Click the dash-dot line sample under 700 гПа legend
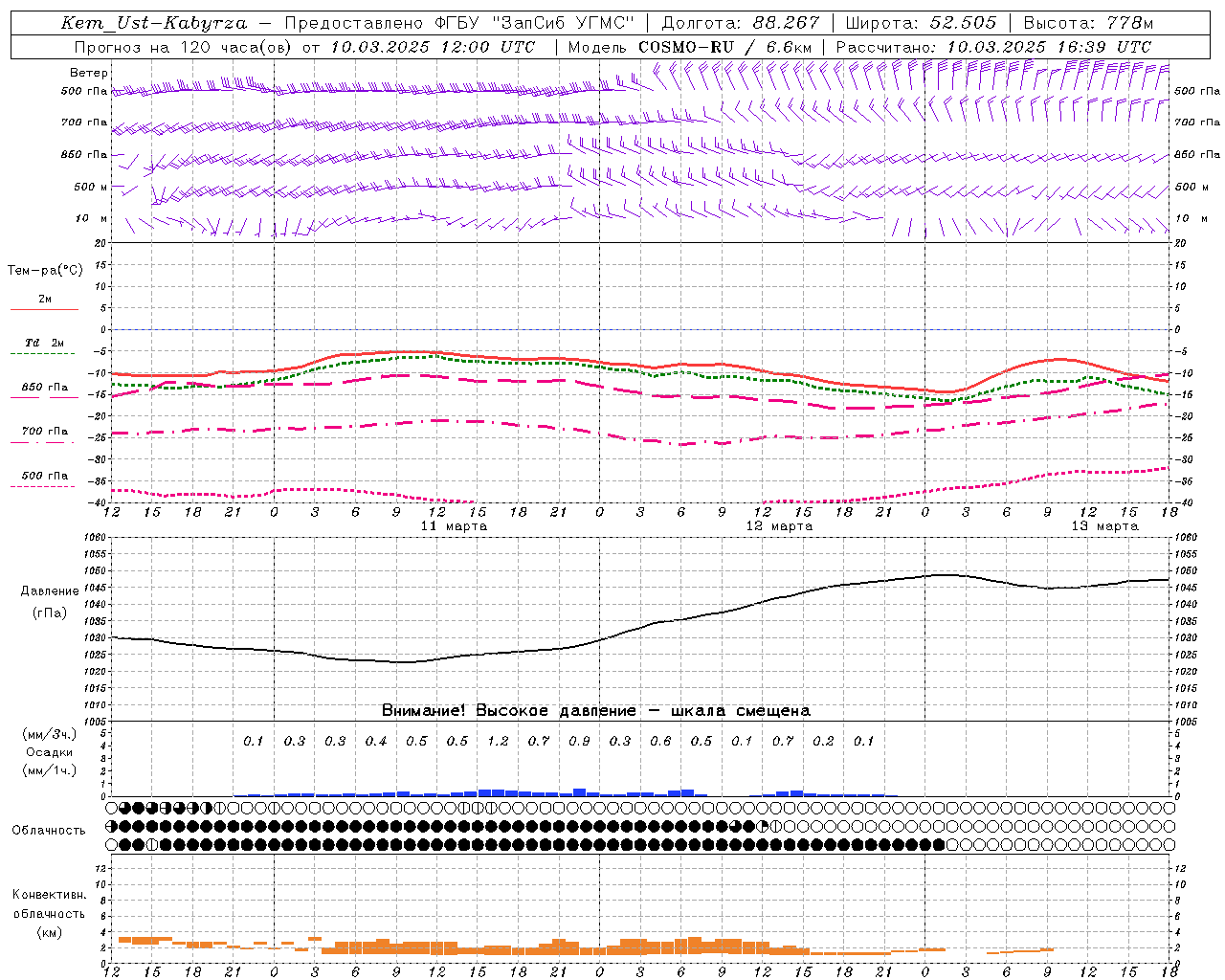The width and height of the screenshot is (1225, 980). point(43,441)
